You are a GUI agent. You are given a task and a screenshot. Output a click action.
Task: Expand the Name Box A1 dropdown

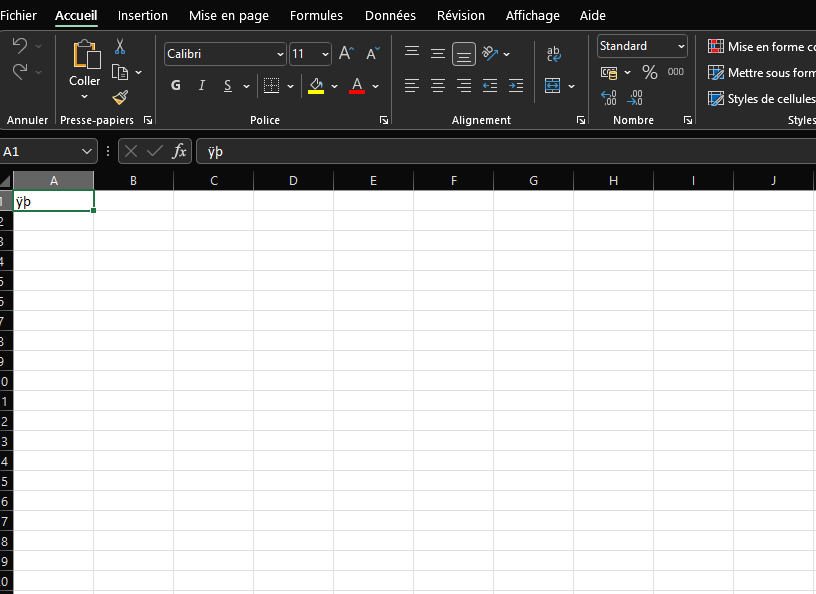coord(87,151)
